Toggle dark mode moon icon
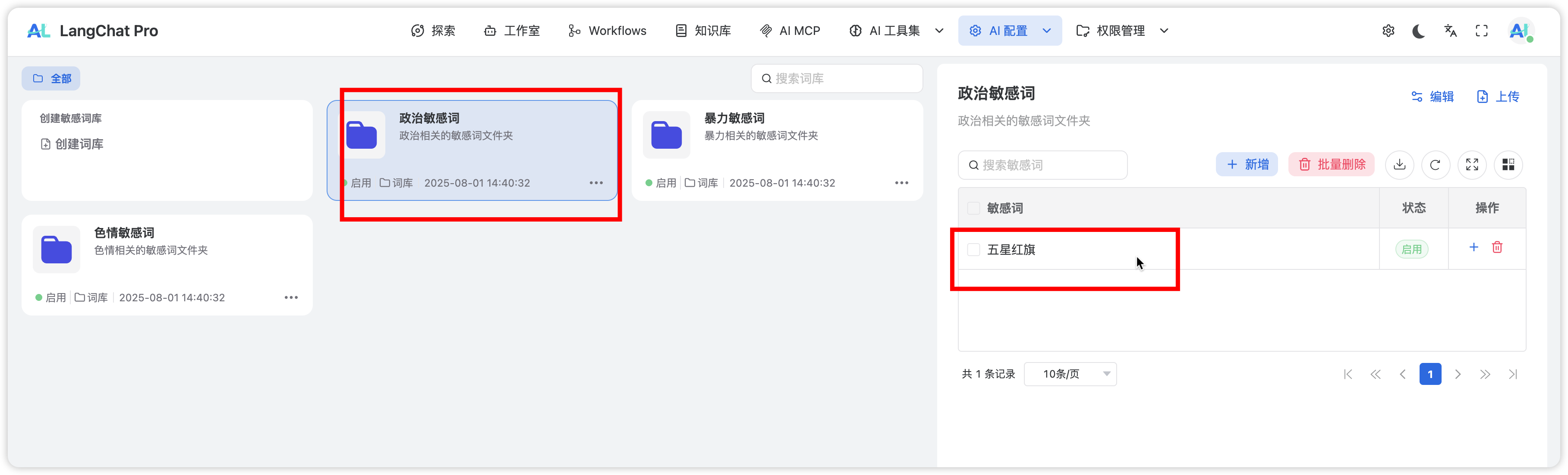 1419,31
